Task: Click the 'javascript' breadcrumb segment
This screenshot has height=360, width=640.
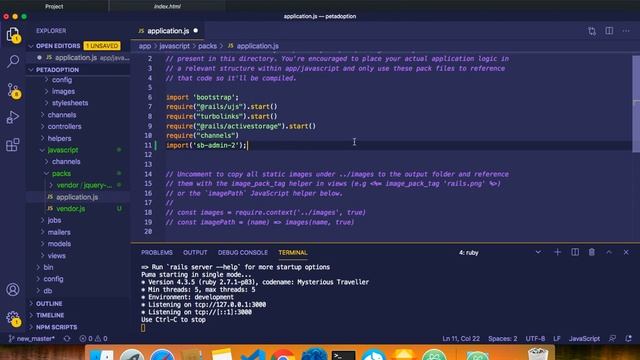Action: pos(174,46)
